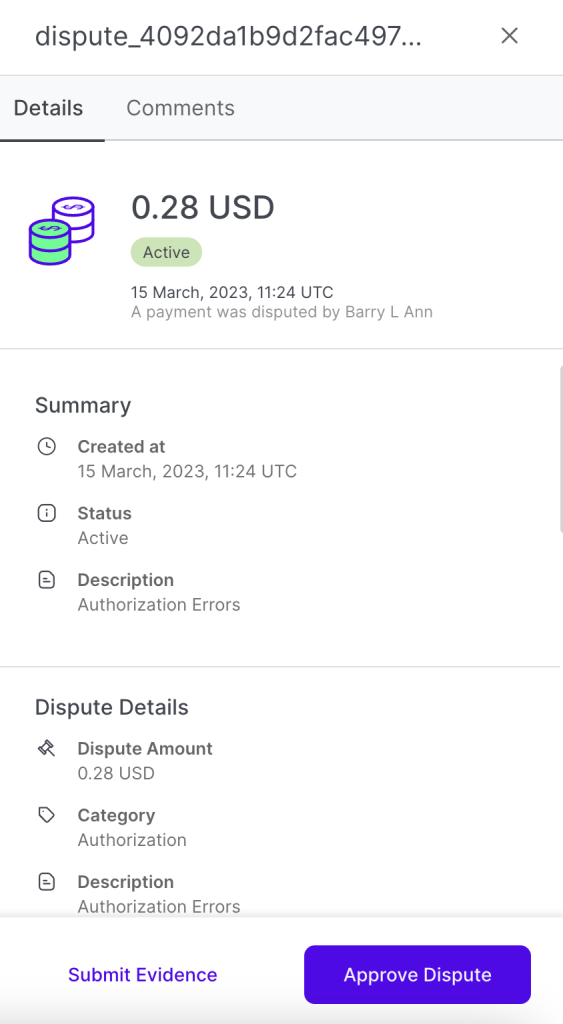
Task: Click the clock icon beside Created at
Action: [46, 447]
